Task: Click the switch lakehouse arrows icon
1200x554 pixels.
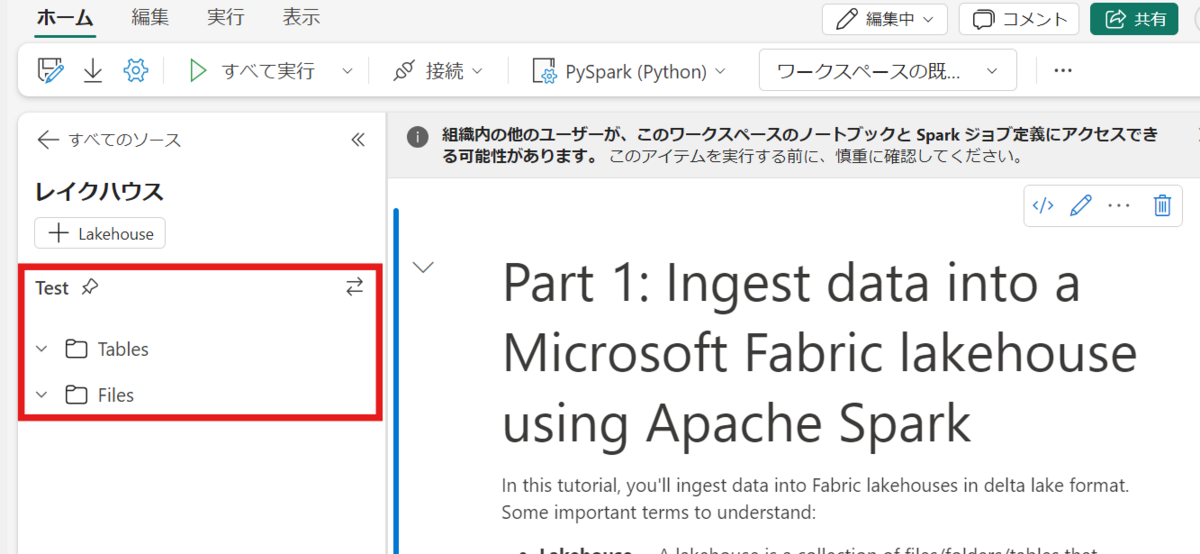Action: click(355, 288)
